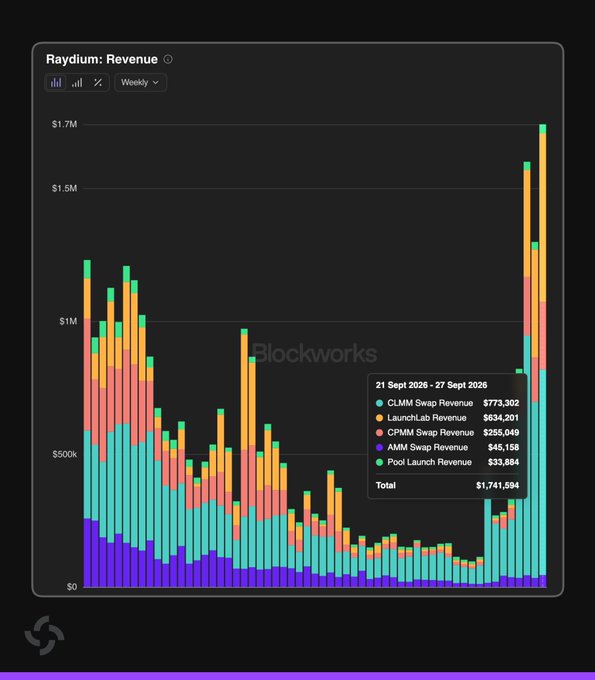
Task: Toggle the percentage view icon
Action: pyautogui.click(x=98, y=82)
